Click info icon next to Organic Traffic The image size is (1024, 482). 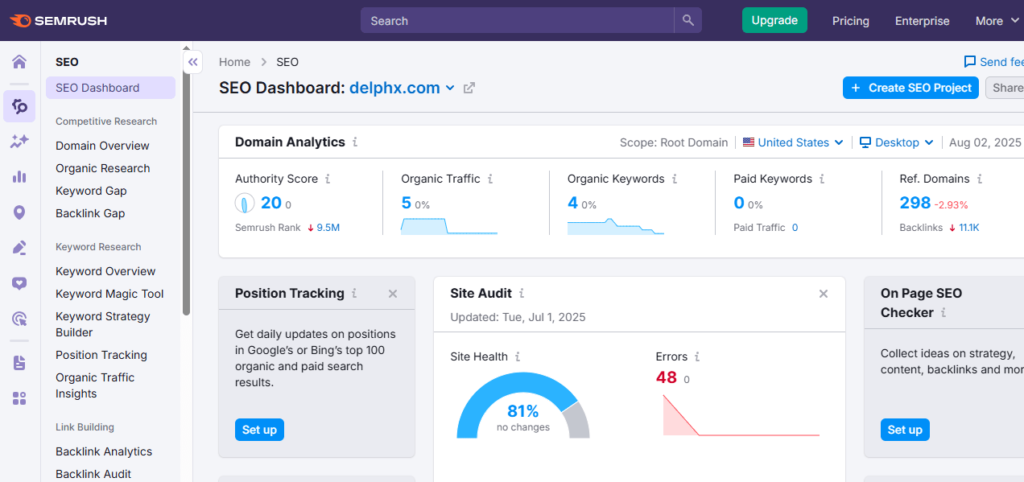coord(490,179)
